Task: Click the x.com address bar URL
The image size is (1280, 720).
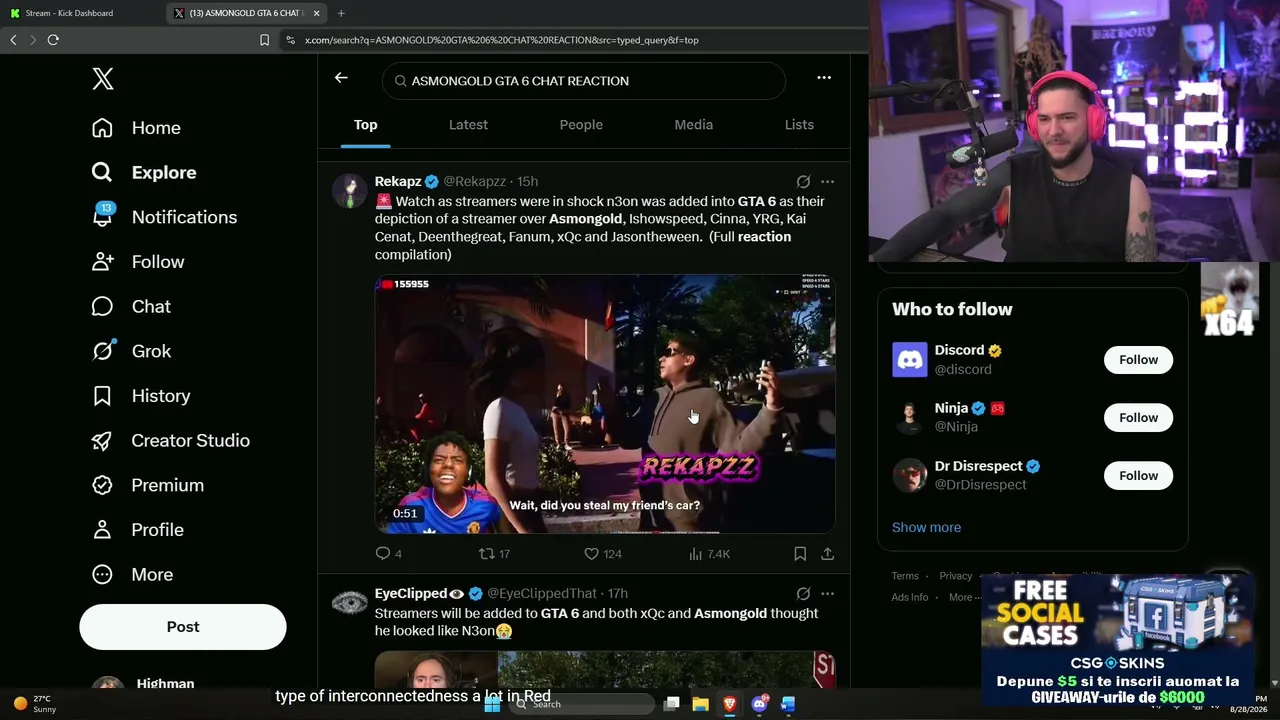Action: click(501, 40)
